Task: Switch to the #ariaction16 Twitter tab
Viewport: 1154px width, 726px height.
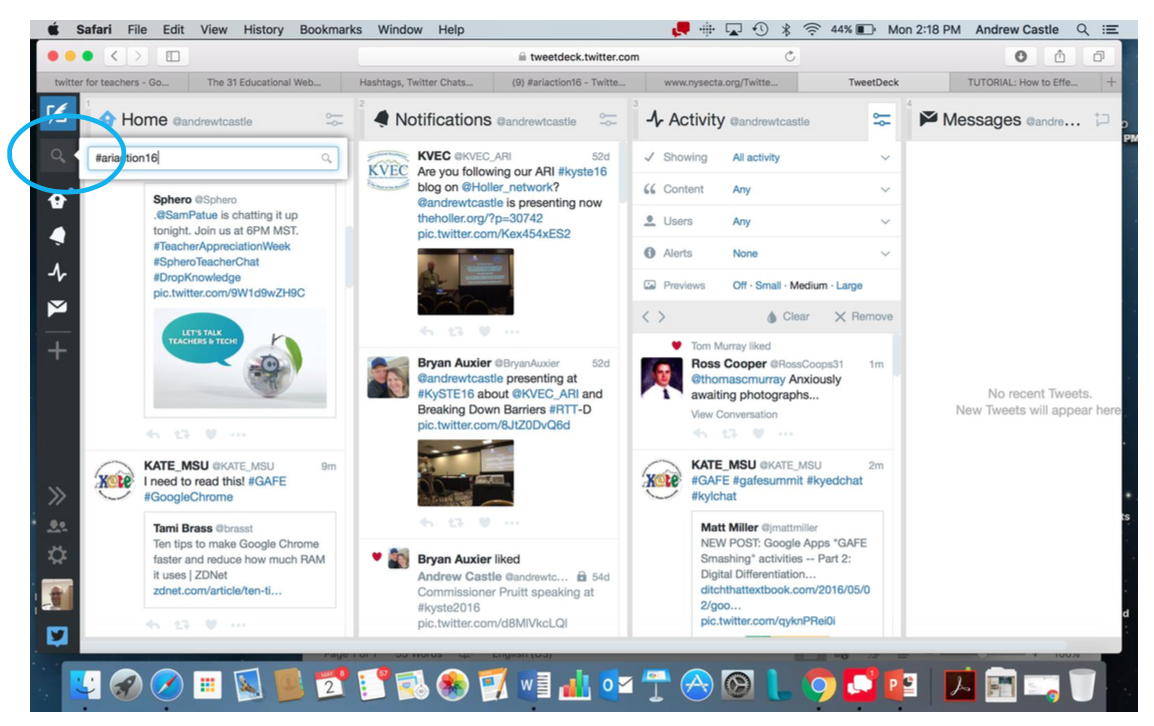Action: point(568,82)
